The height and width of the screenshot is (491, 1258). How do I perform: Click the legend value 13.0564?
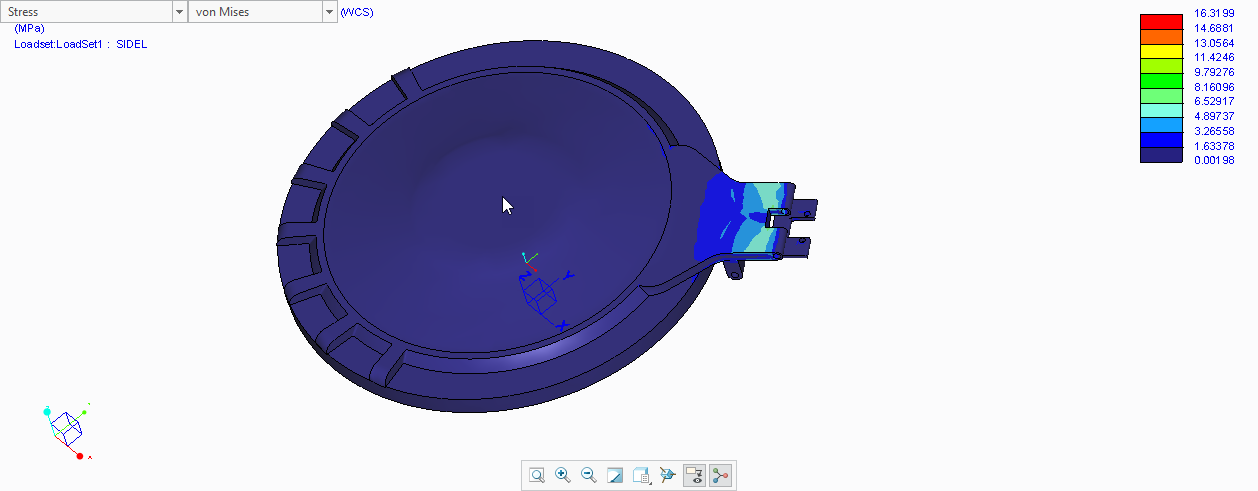click(1213, 43)
